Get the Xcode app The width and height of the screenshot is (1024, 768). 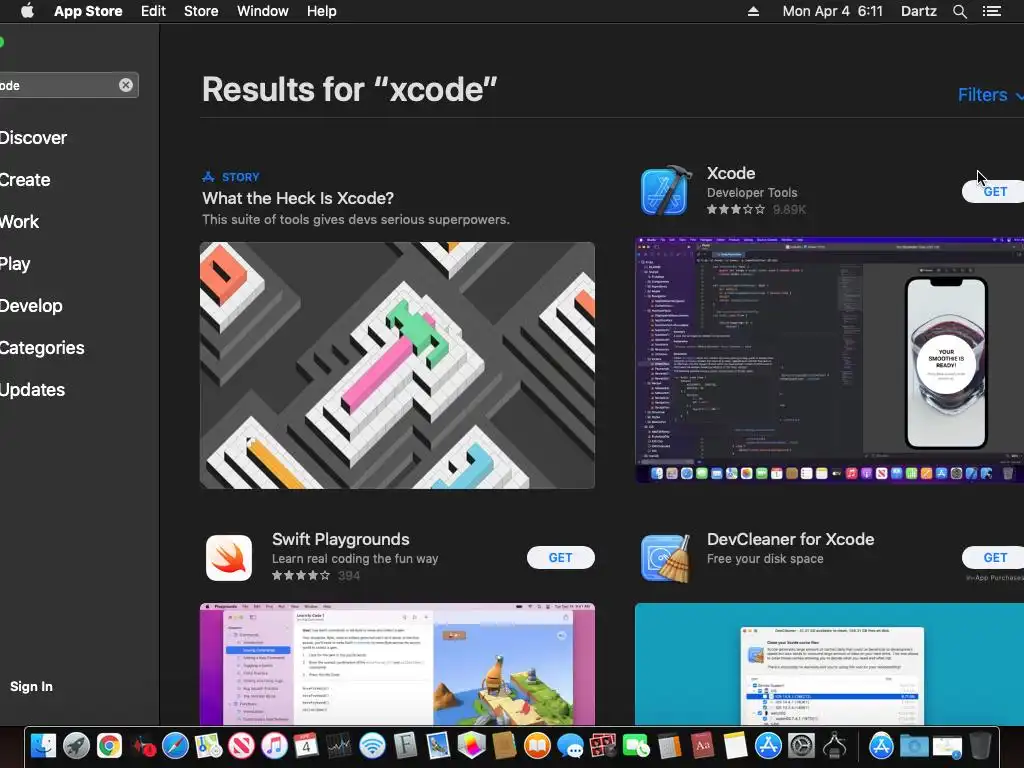(993, 191)
